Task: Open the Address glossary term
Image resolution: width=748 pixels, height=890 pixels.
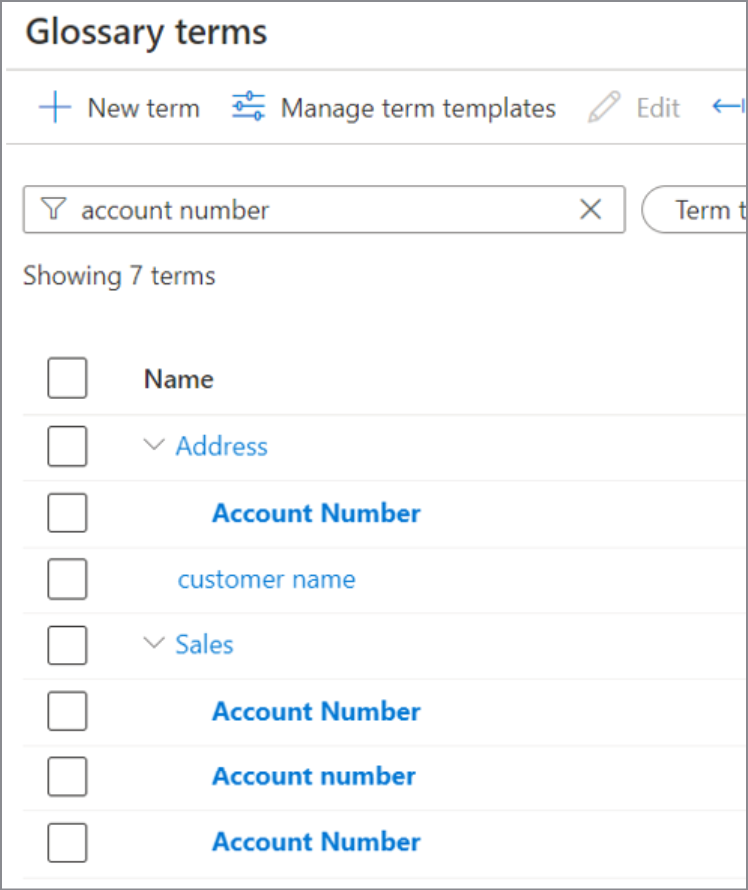Action: pos(221,446)
